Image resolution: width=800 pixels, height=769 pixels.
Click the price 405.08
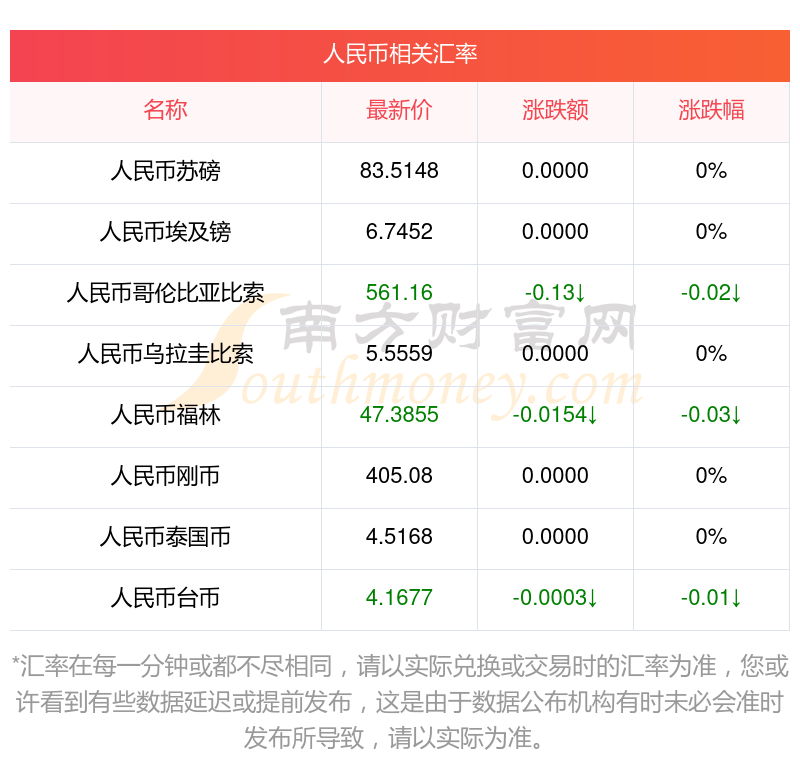[x=399, y=476]
